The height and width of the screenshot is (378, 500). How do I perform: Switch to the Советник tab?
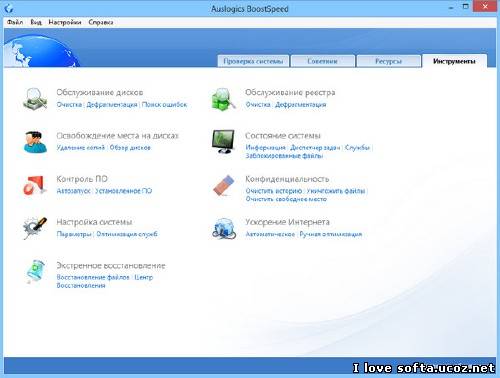tap(322, 61)
